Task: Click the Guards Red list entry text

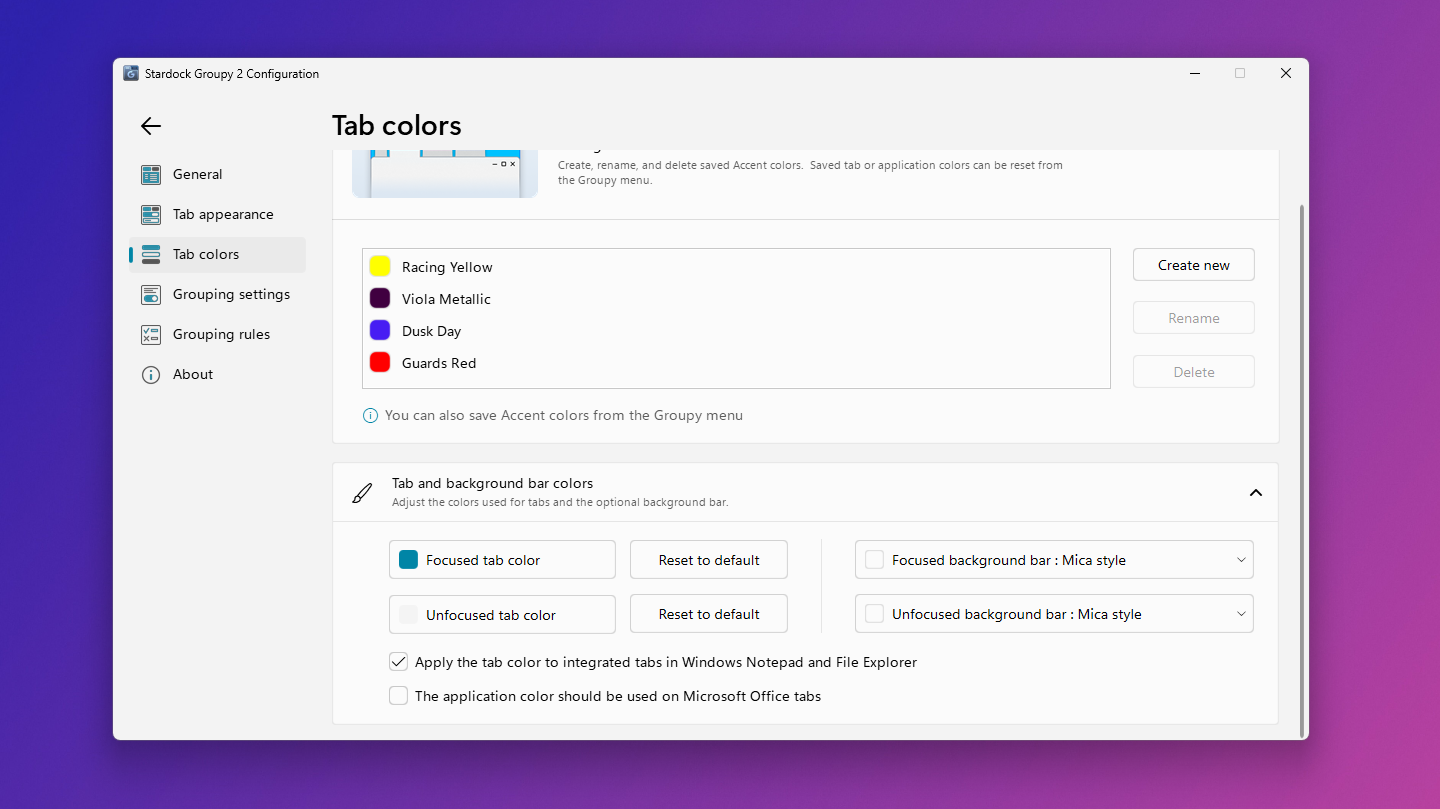Action: (439, 363)
